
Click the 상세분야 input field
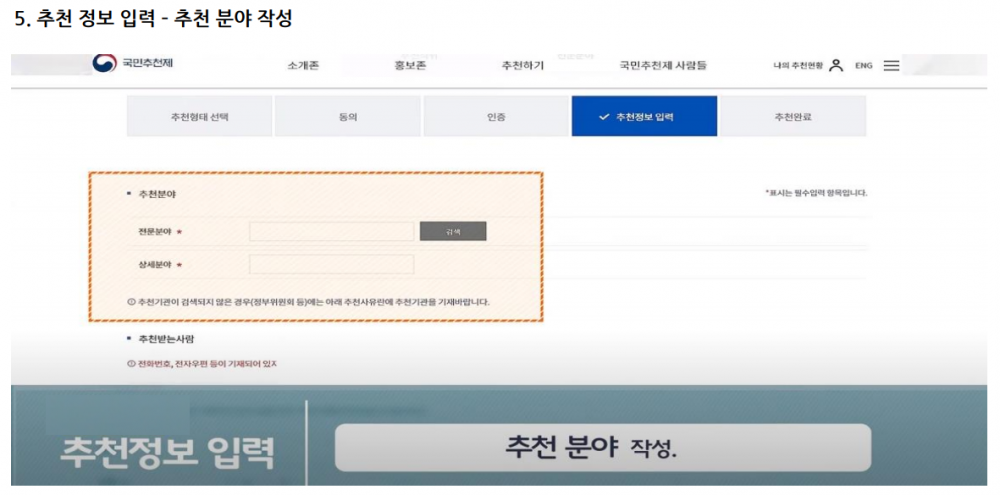click(331, 265)
